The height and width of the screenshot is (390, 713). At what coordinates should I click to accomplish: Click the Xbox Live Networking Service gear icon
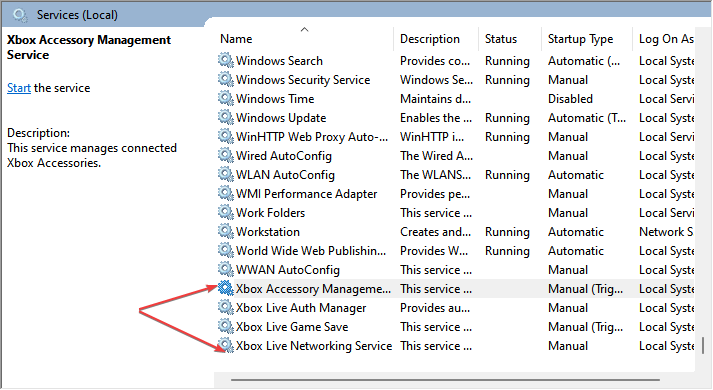(x=226, y=345)
